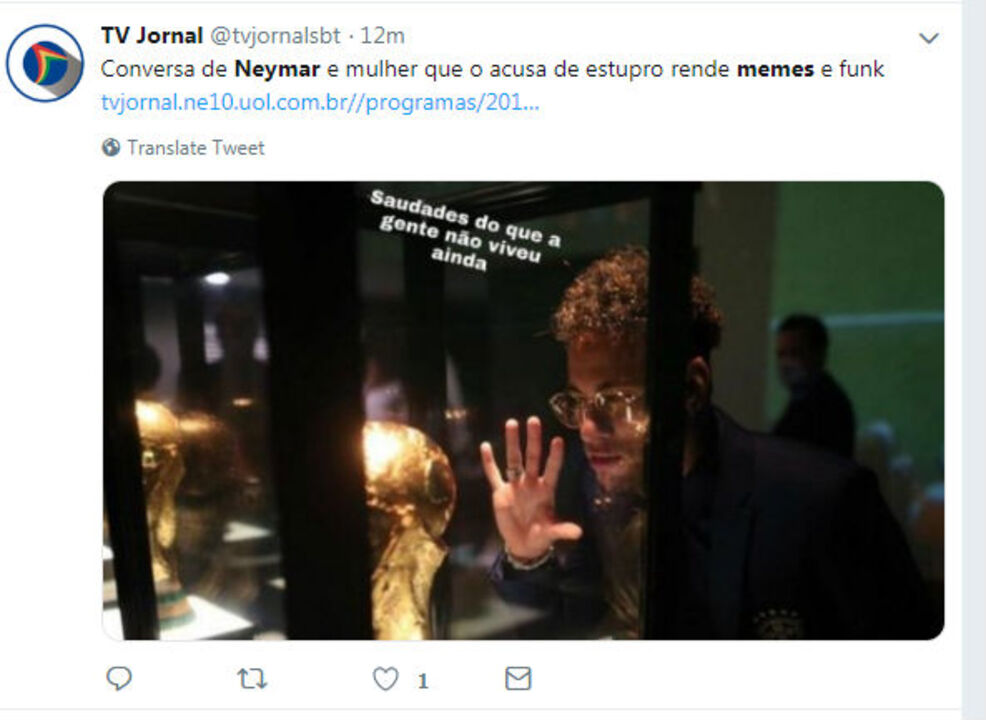Click the bold word Neymar in tweet
Viewport: 986px width, 720px height.
pos(277,69)
